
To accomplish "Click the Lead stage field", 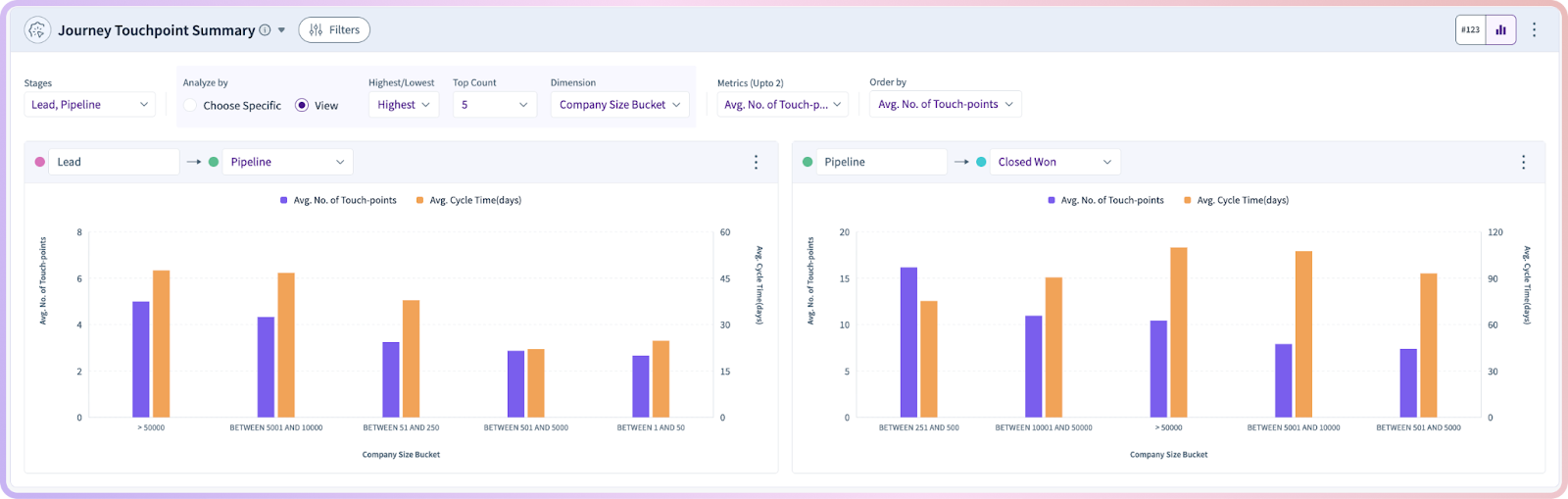I will [114, 162].
